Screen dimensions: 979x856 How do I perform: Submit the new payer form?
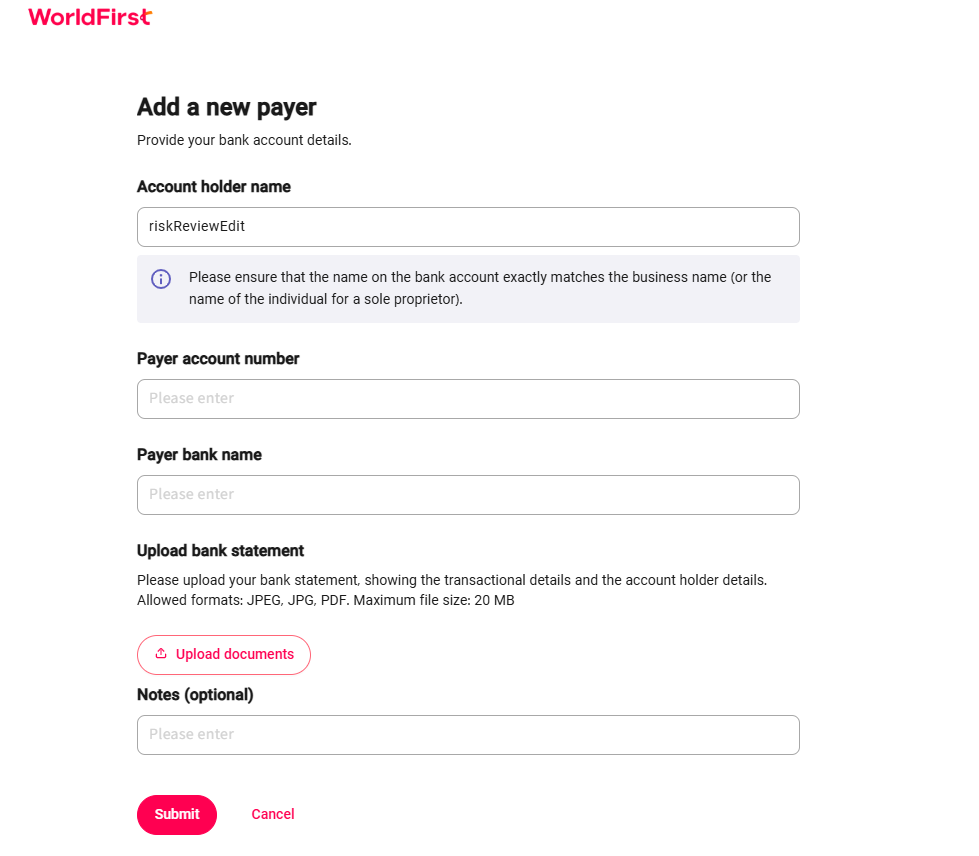[x=177, y=815]
